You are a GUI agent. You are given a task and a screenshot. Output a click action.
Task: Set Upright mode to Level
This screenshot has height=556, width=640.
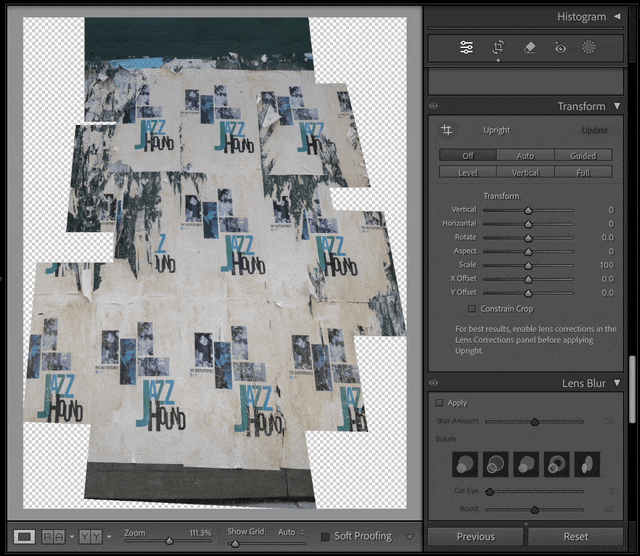pos(468,172)
